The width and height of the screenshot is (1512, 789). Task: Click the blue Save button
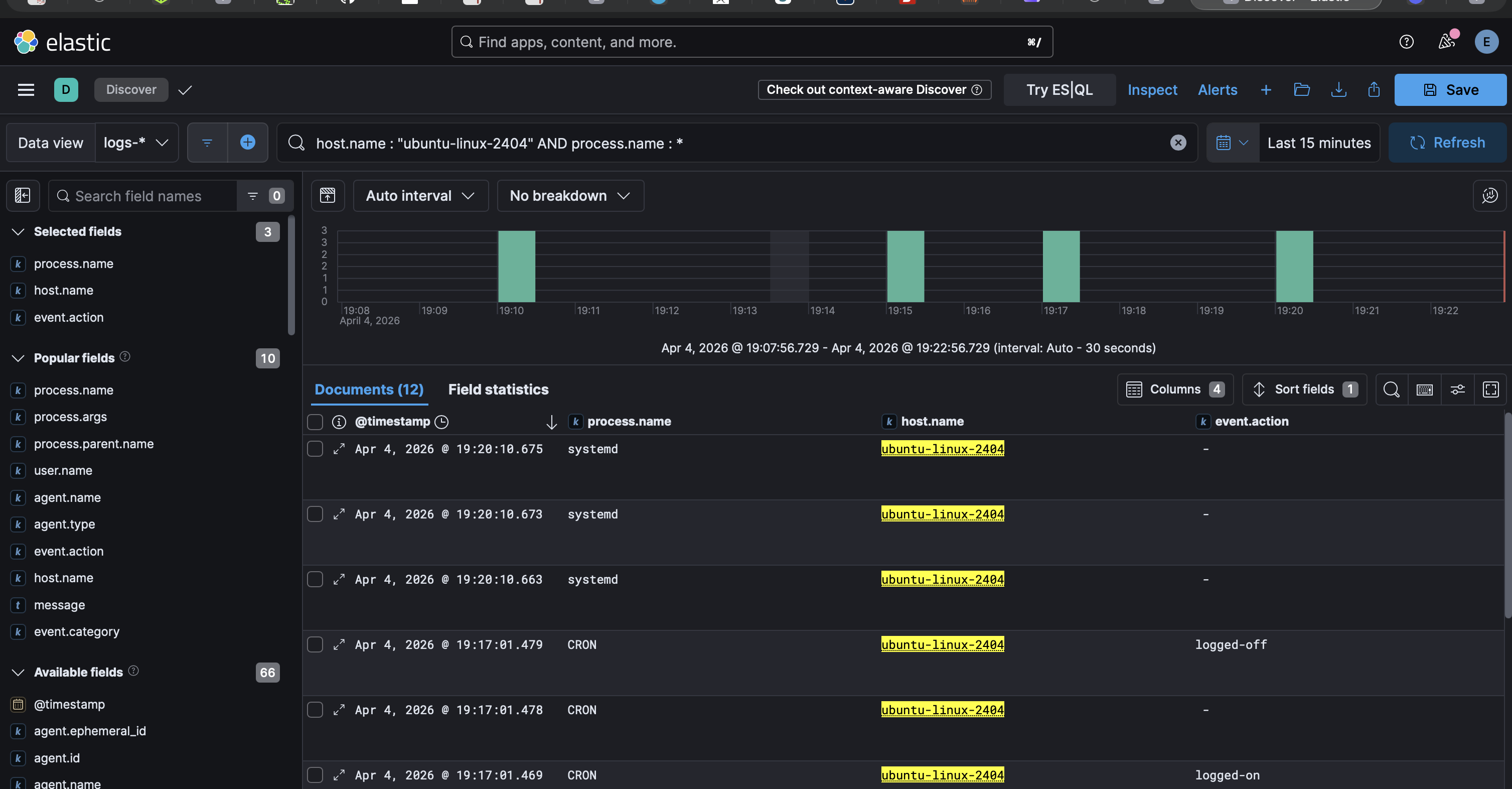[1450, 90]
